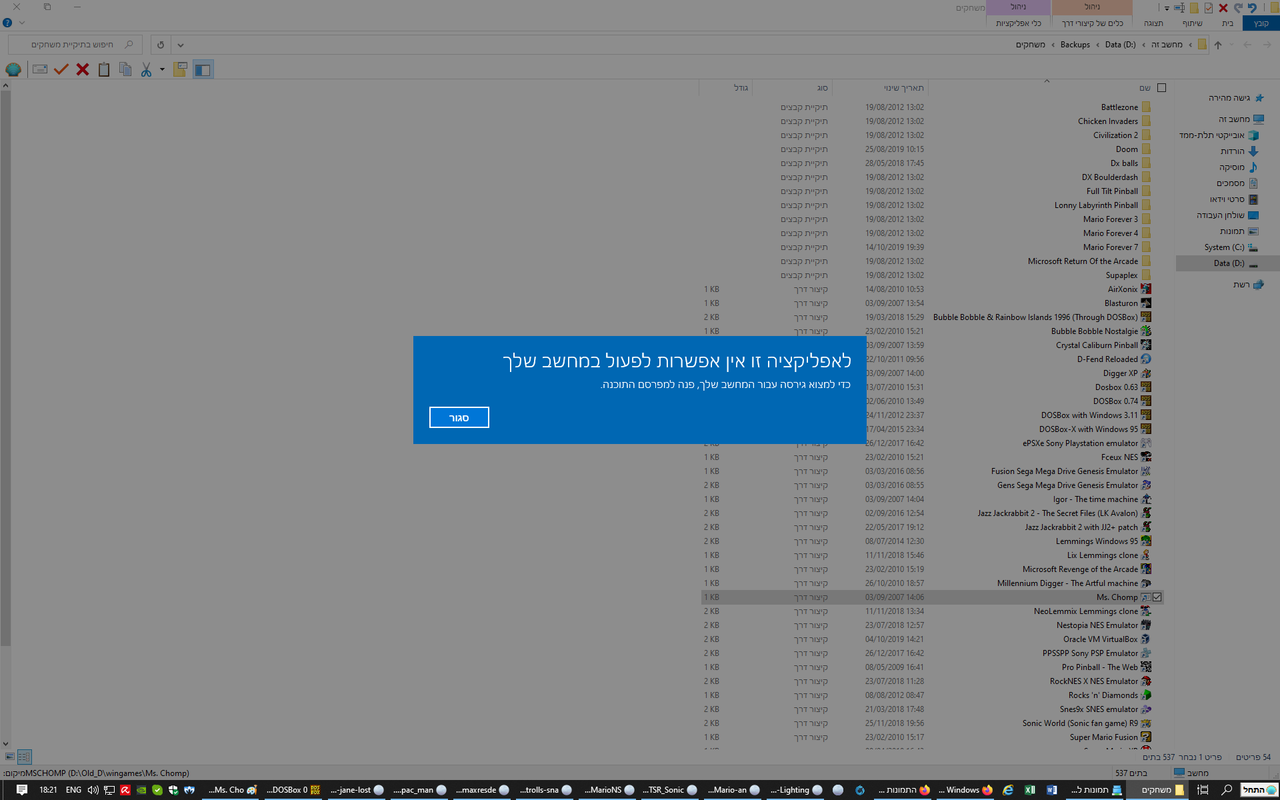Toggle the select-all checkbox in the שם header
The height and width of the screenshot is (800, 1280).
tap(1161, 88)
